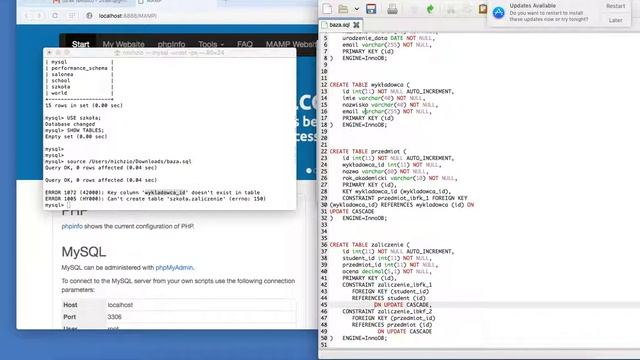Screen dimensions: 640x360
Task: Click the Port value '3306' in parameters table
Action: point(115,317)
